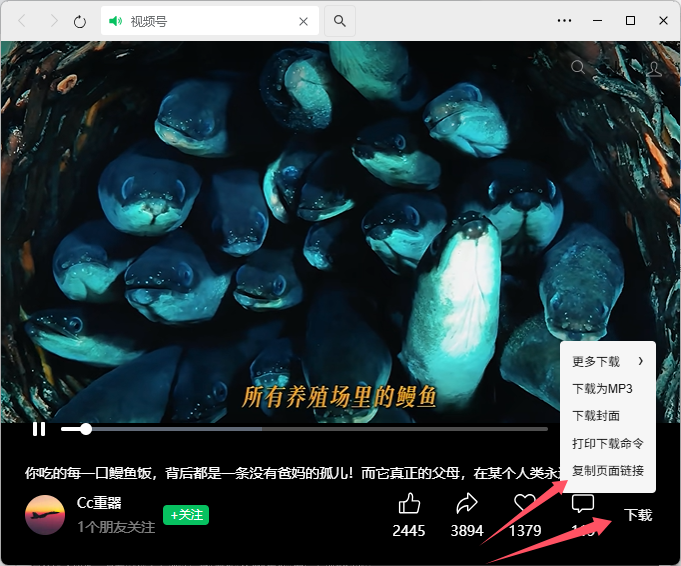Screen dimensions: 681x566
Task: Open Cc重器 author avatar
Action: 45,514
